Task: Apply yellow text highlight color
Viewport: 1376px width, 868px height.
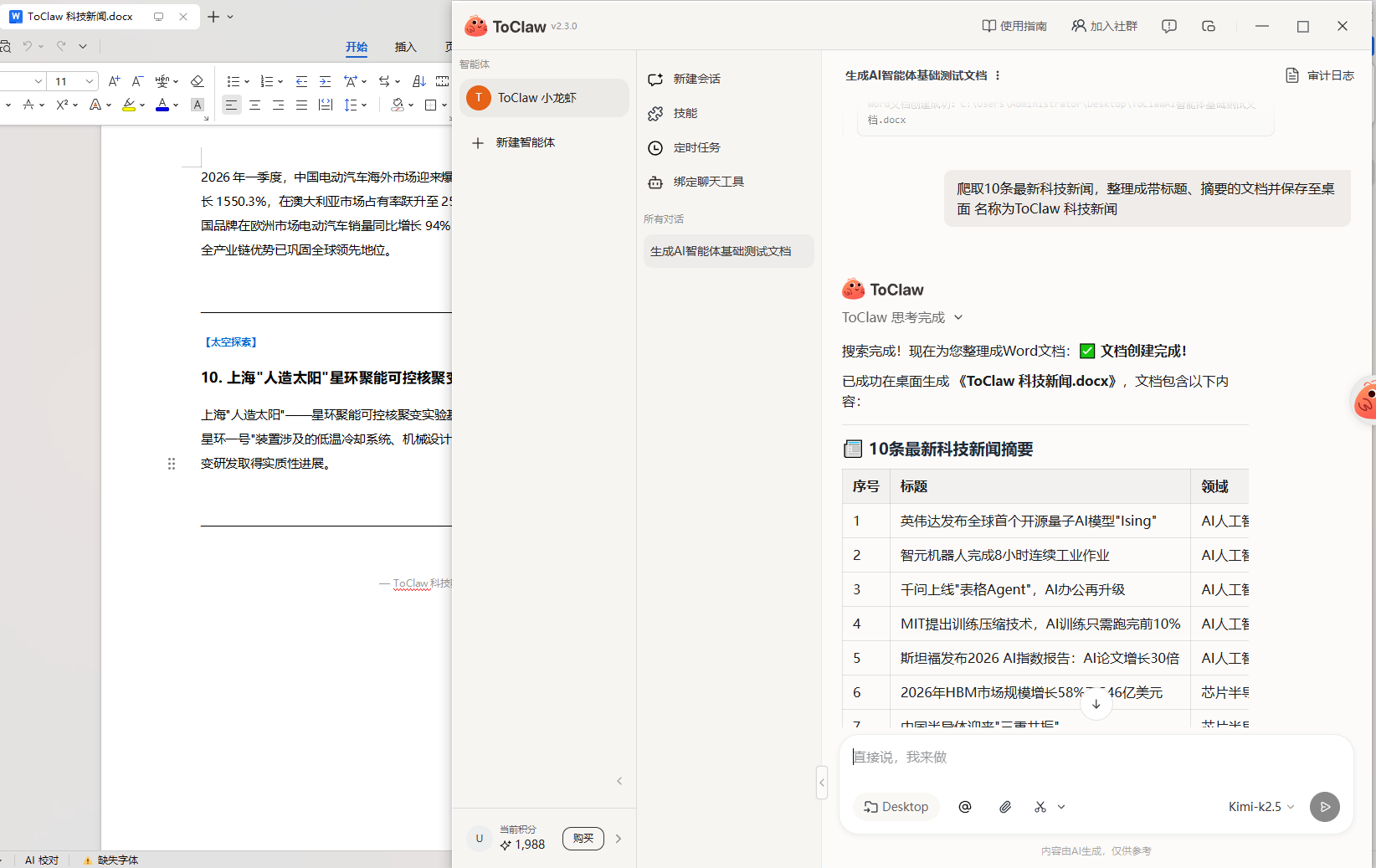Action: 129,105
